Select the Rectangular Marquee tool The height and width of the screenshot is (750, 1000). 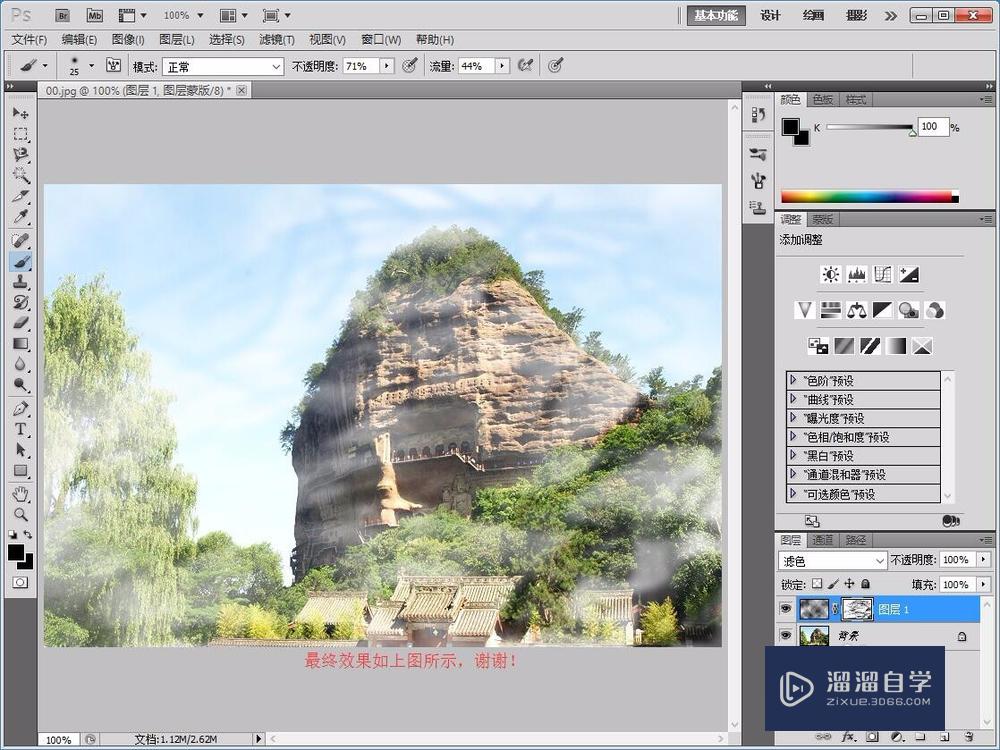point(20,134)
